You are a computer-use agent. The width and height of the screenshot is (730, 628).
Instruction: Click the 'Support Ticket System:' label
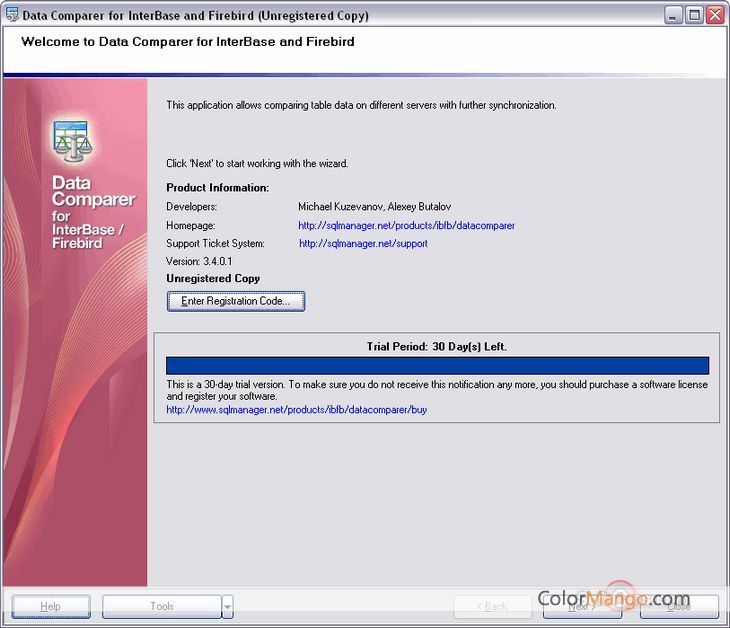click(x=215, y=243)
